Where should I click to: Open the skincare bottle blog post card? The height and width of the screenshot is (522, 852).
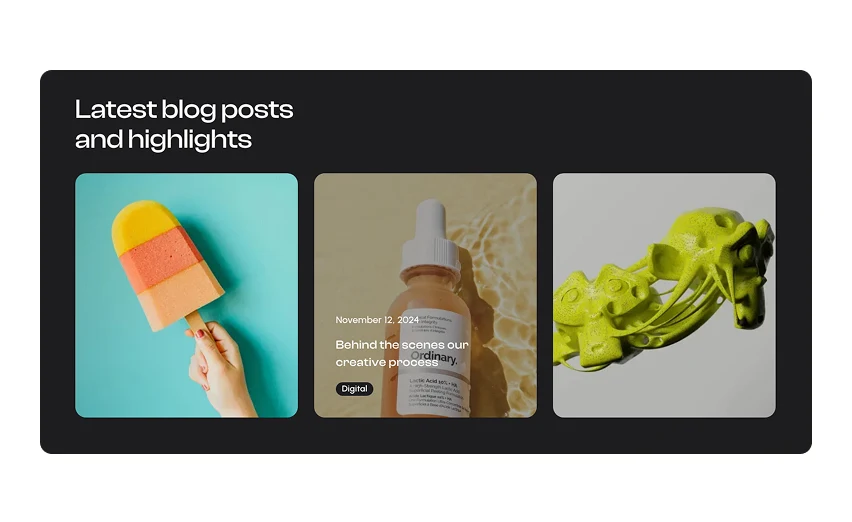[425, 295]
